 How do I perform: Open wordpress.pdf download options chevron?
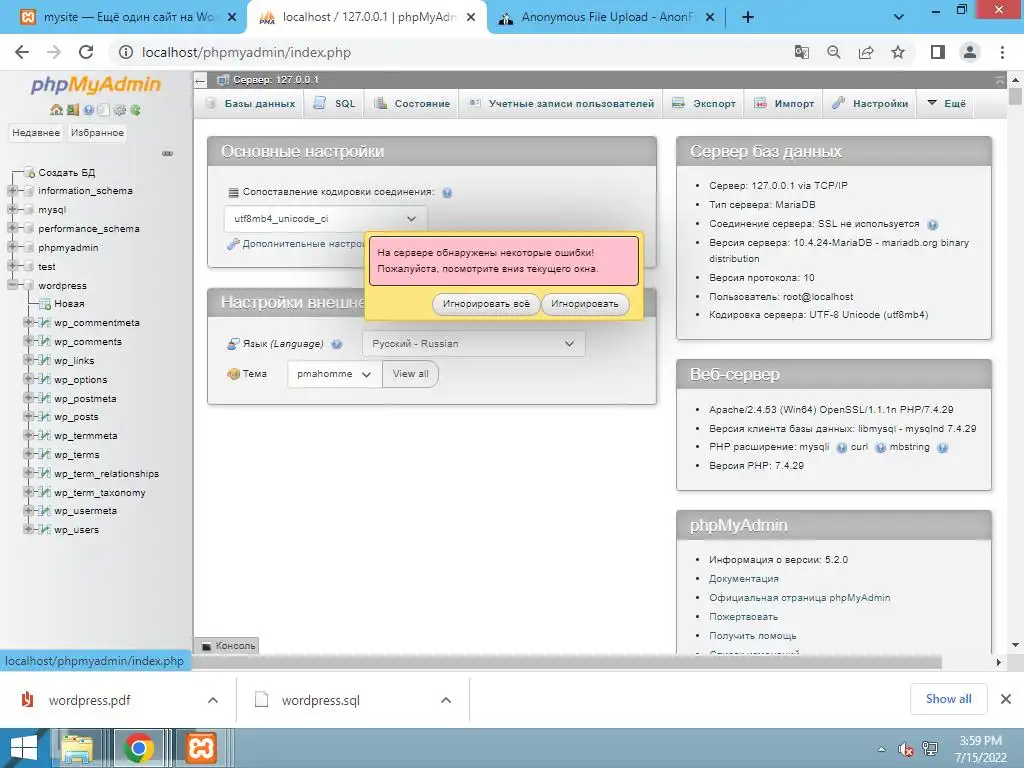click(x=213, y=700)
